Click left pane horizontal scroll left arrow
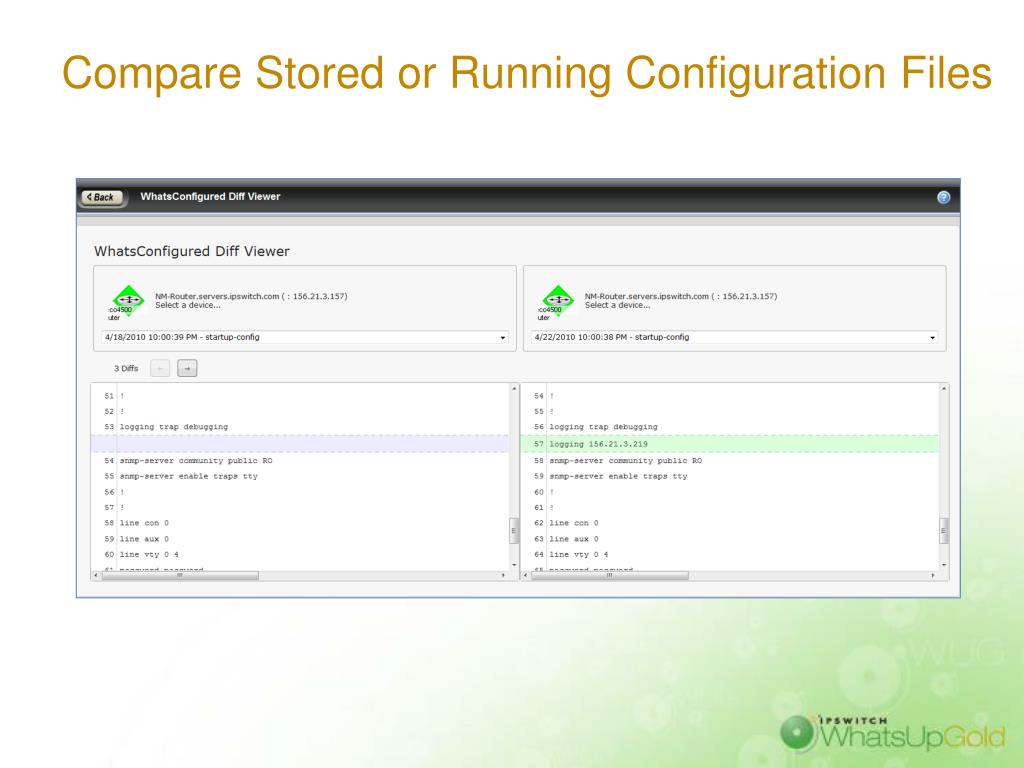This screenshot has height=768, width=1024. [x=97, y=575]
